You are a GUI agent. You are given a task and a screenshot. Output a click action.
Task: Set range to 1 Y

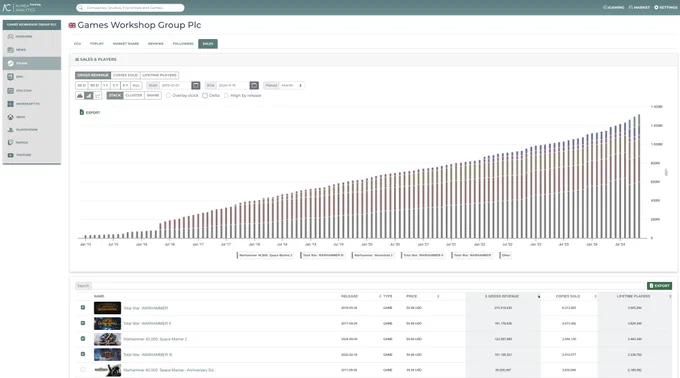click(x=105, y=85)
